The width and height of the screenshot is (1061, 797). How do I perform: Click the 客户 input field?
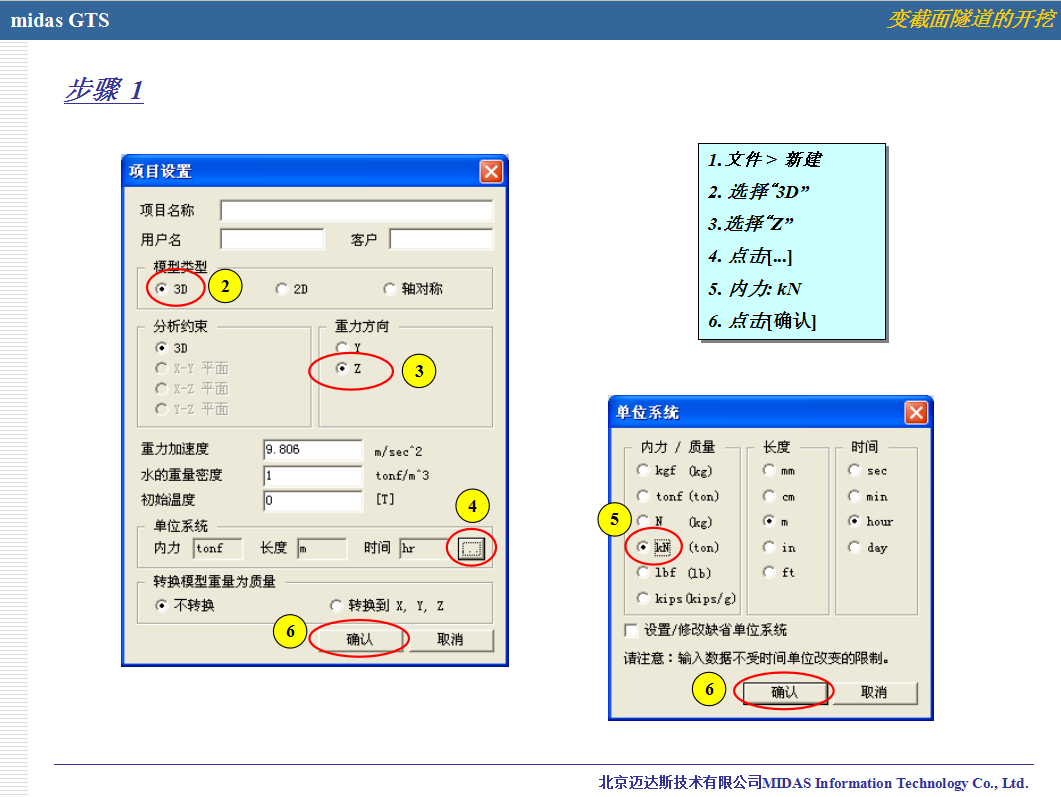pyautogui.click(x=441, y=239)
